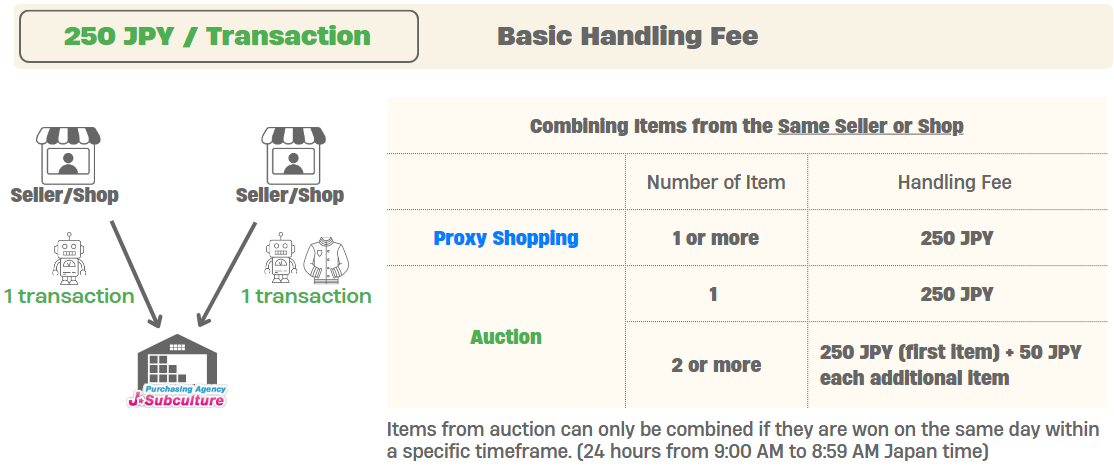Click the 50 JPY each additional item cell
The image size is (1114, 466).
click(957, 365)
